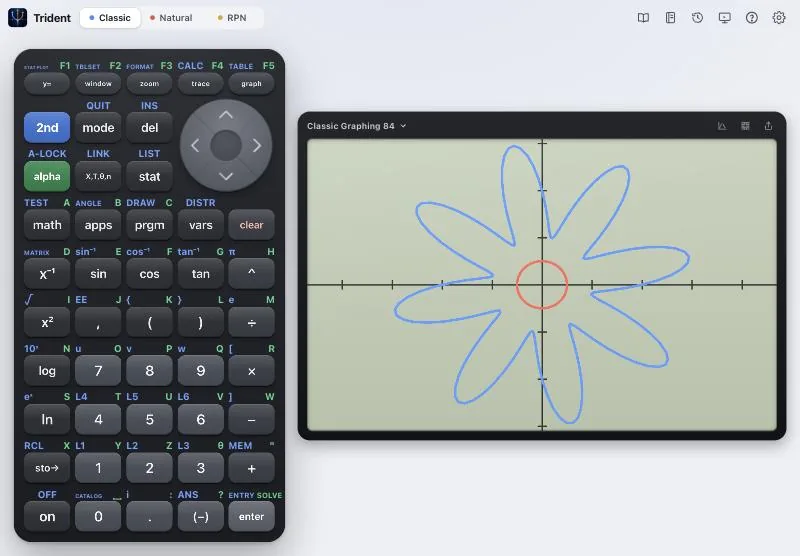The width and height of the screenshot is (800, 556).
Task: Tap the left parenthesis key
Action: click(149, 322)
